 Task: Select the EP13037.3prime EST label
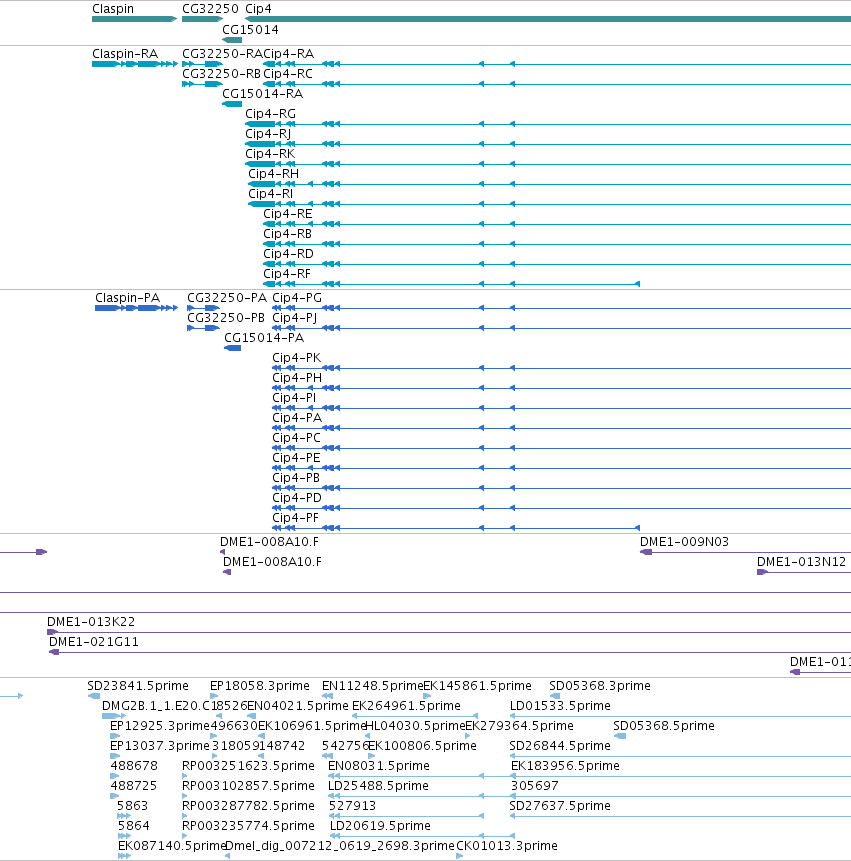[160, 746]
